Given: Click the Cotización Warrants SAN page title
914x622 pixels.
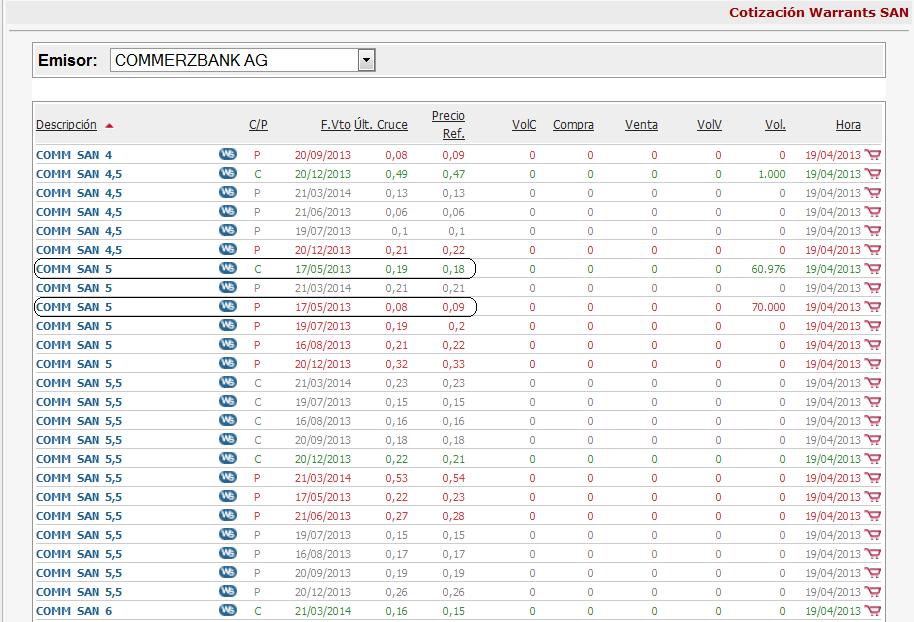Looking at the screenshot, I should pos(818,12).
